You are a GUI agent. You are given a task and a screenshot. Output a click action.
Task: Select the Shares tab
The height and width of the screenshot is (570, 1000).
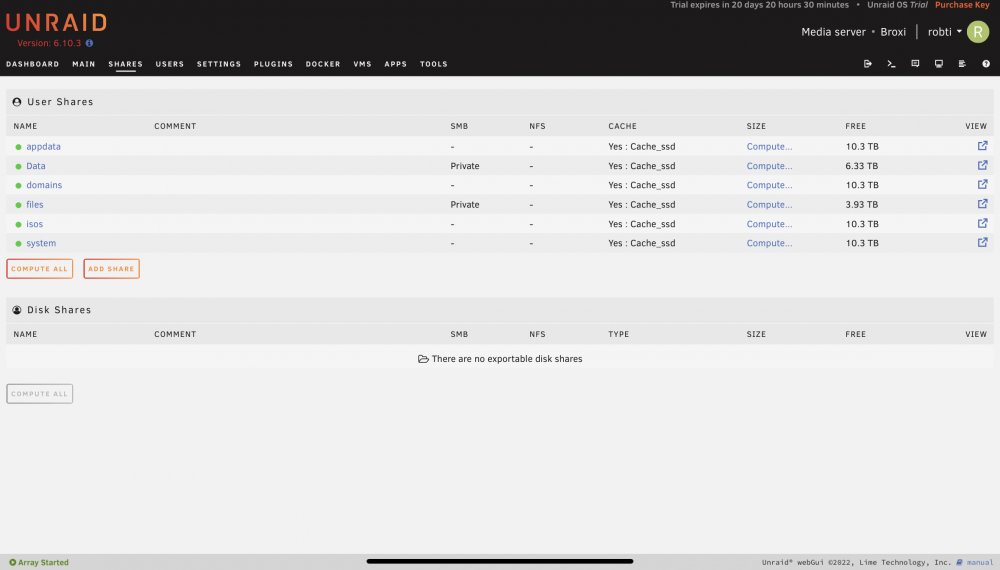pos(126,64)
